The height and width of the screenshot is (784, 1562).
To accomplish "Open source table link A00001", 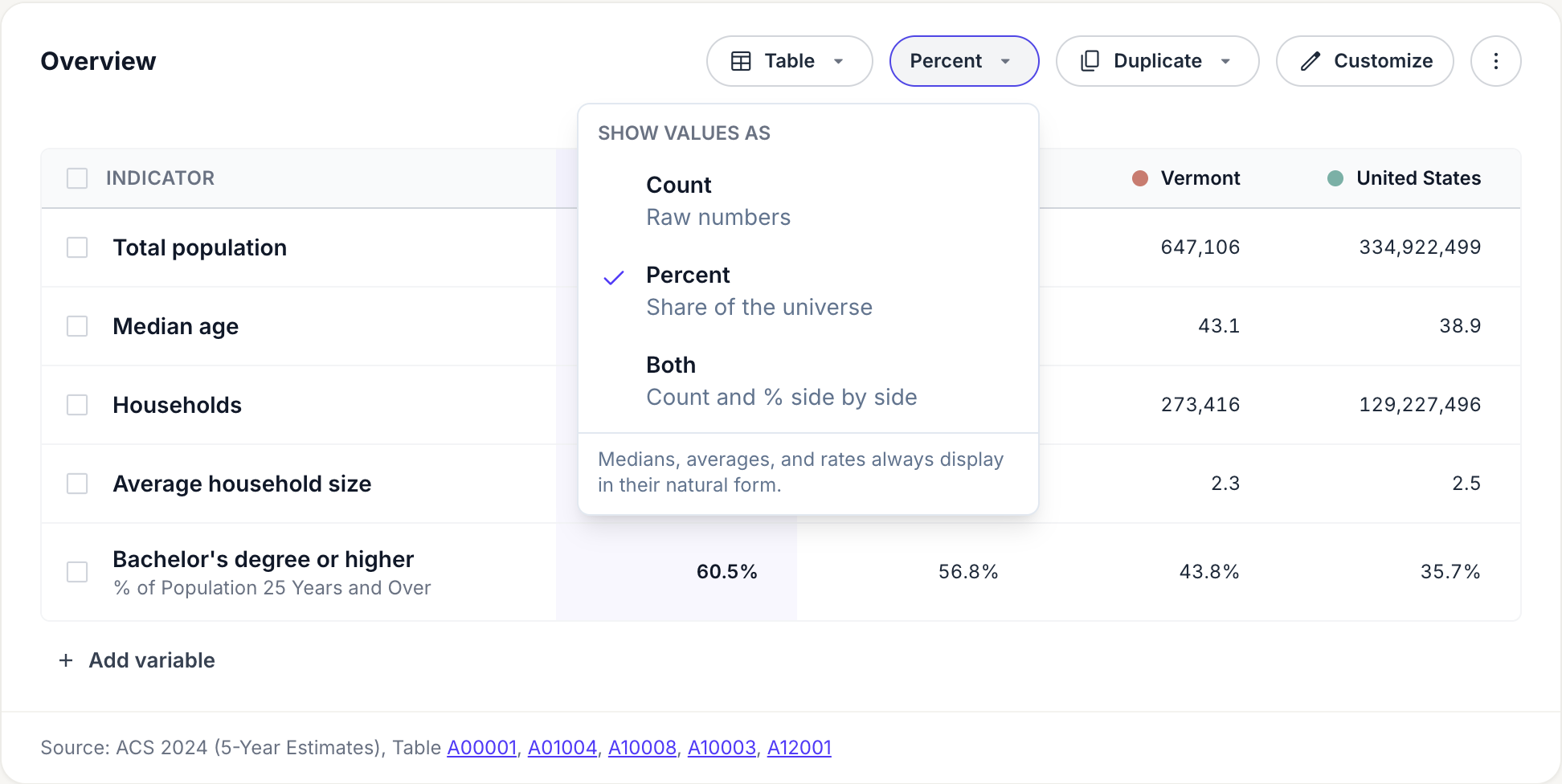I will [x=482, y=748].
